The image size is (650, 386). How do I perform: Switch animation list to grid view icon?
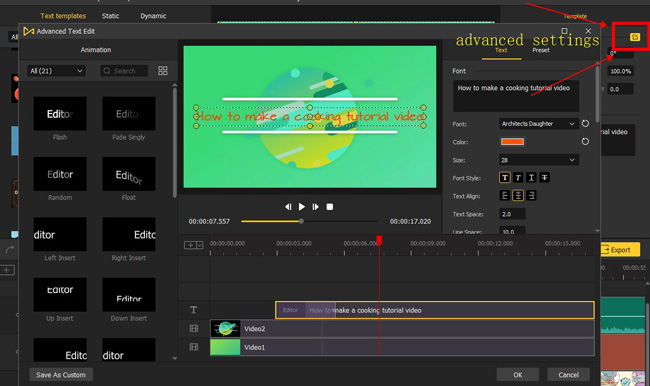click(x=163, y=70)
